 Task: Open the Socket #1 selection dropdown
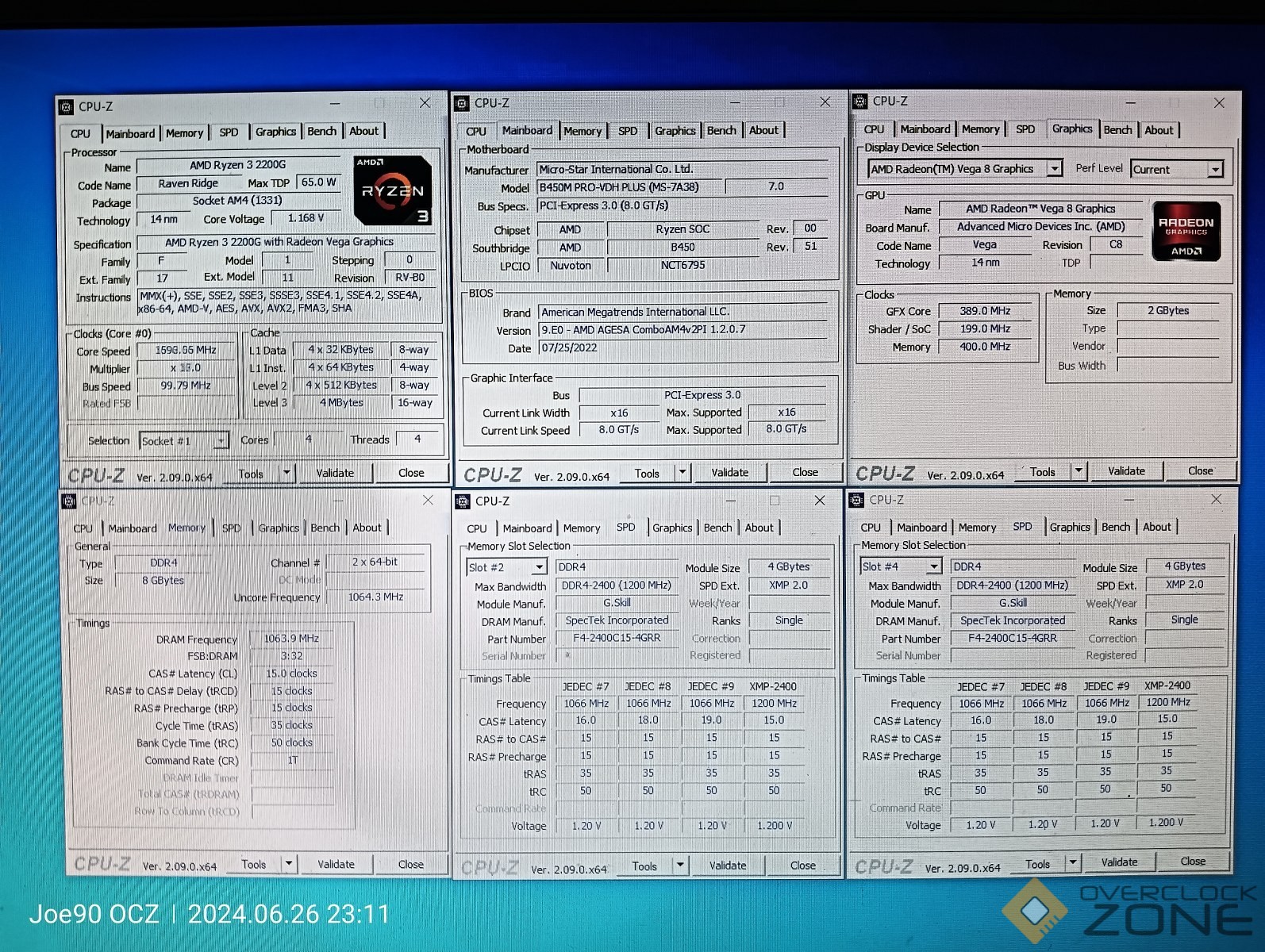(221, 440)
